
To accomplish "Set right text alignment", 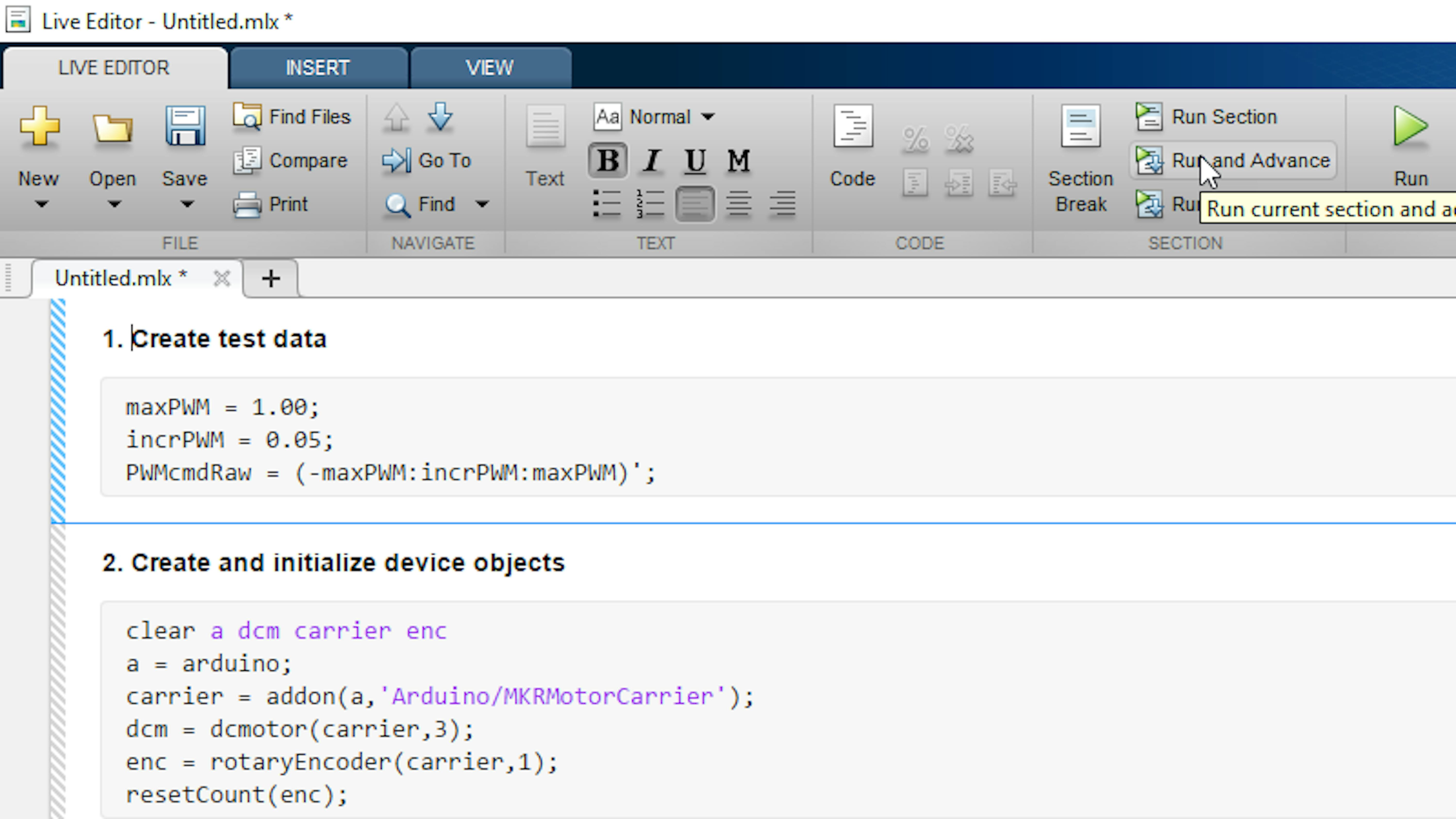I will (x=783, y=204).
